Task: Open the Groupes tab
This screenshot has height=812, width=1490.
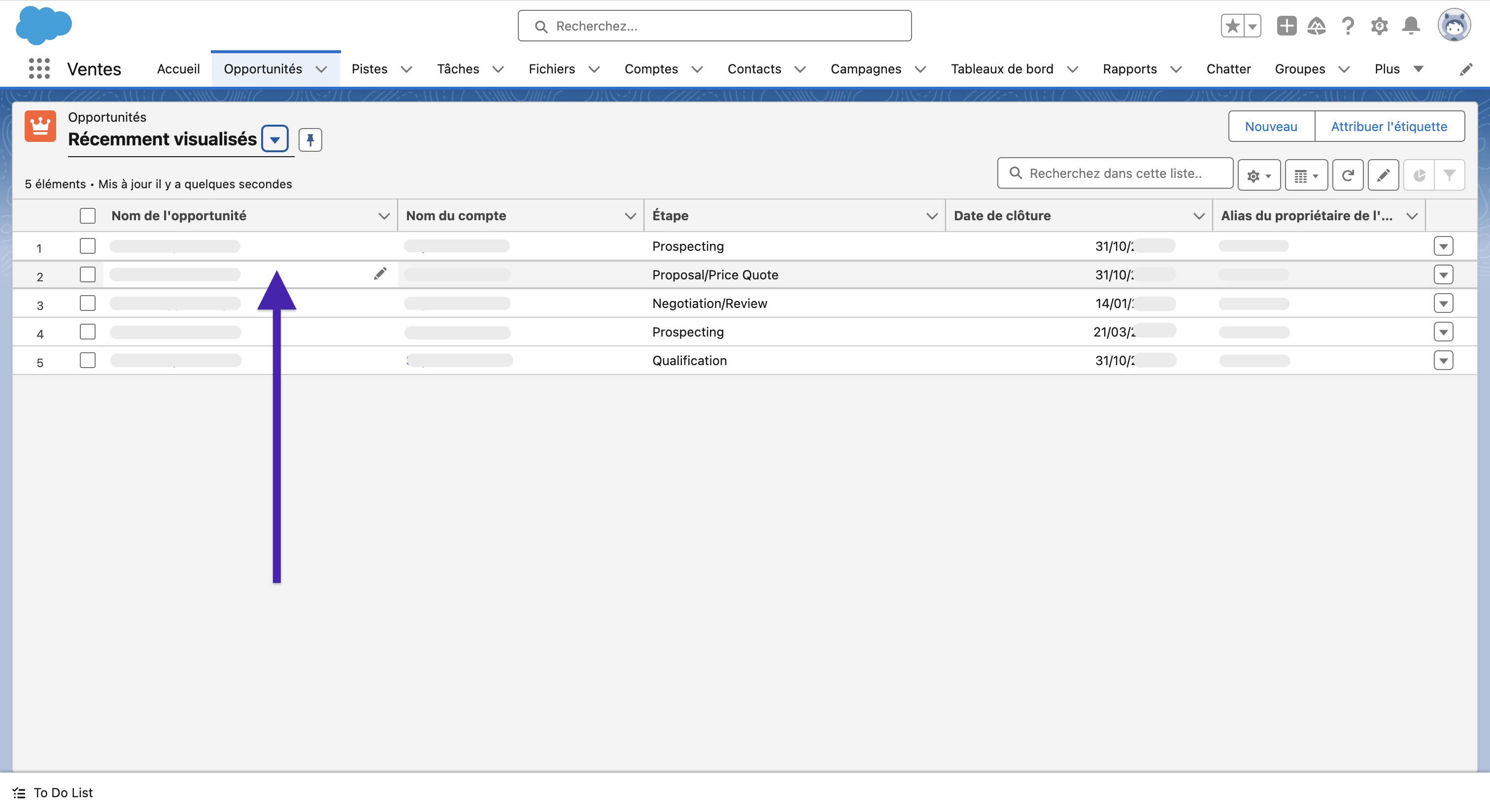Action: [1299, 69]
